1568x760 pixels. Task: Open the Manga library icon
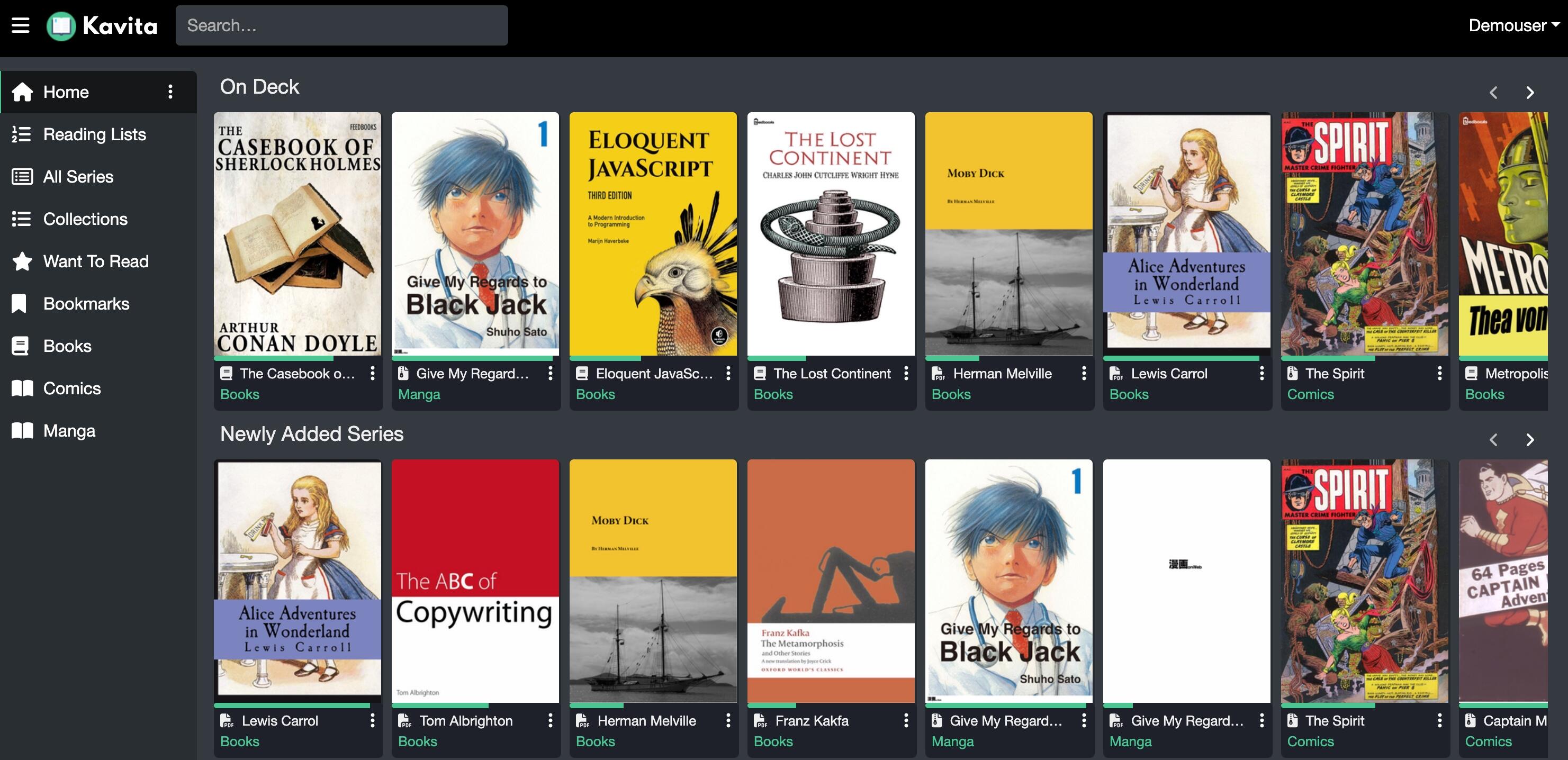click(x=23, y=431)
